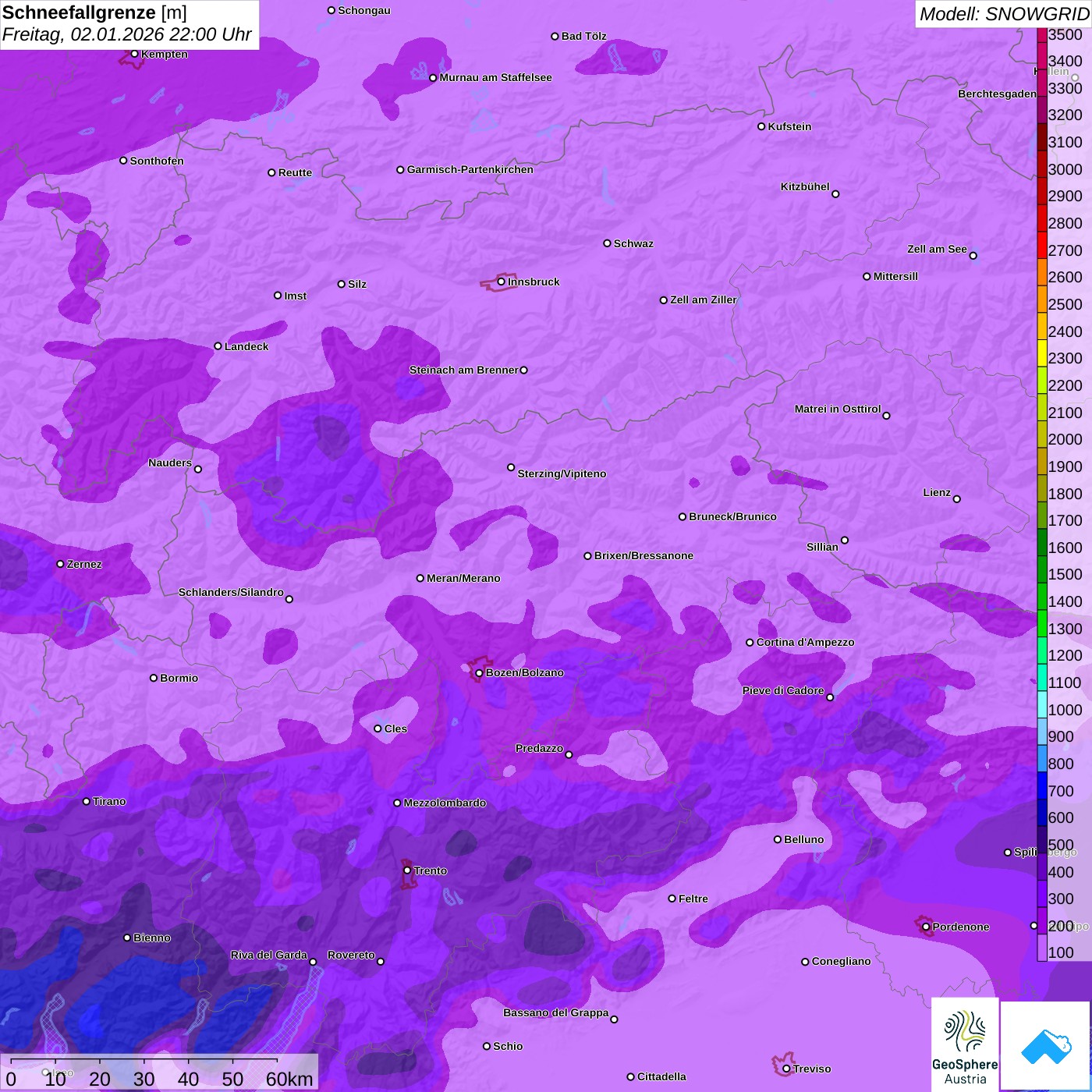Click the Kitzbühel city label

point(805,186)
